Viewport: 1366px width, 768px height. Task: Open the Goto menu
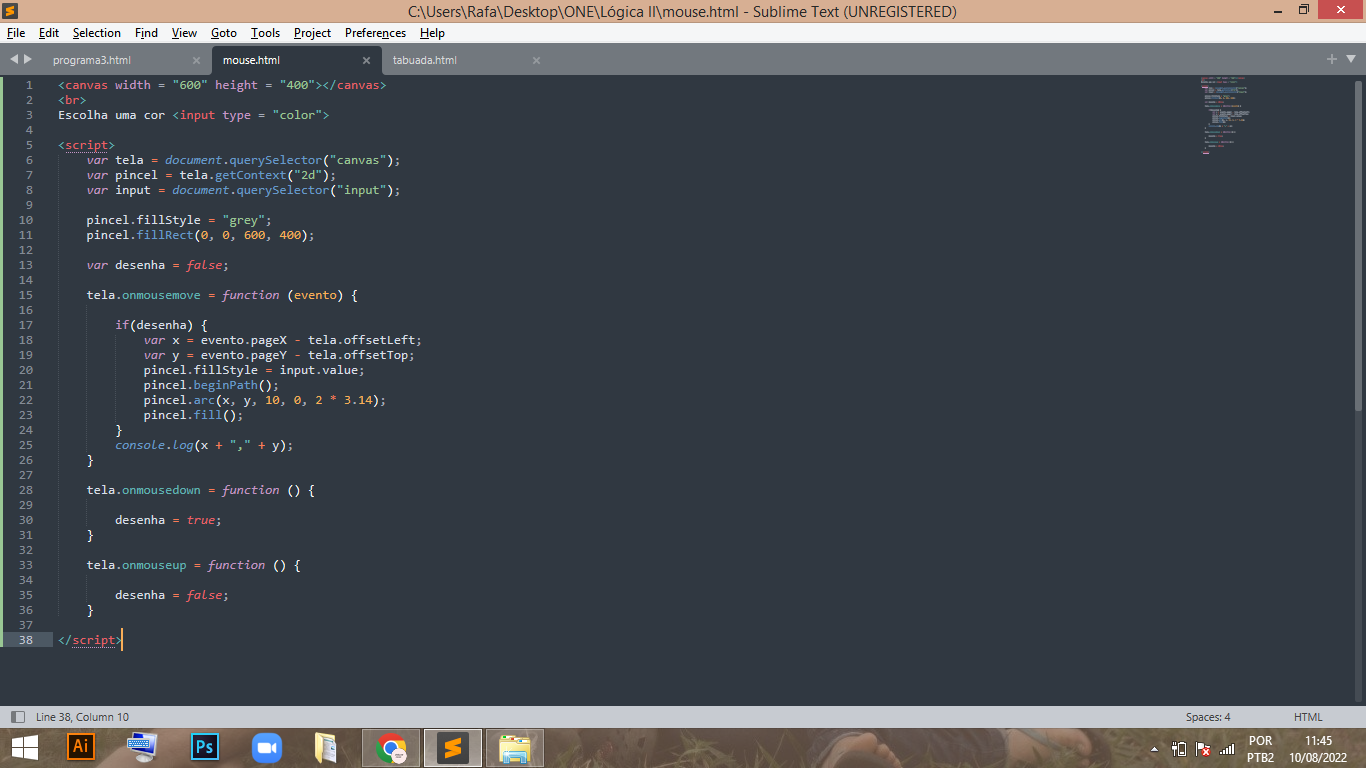[224, 33]
